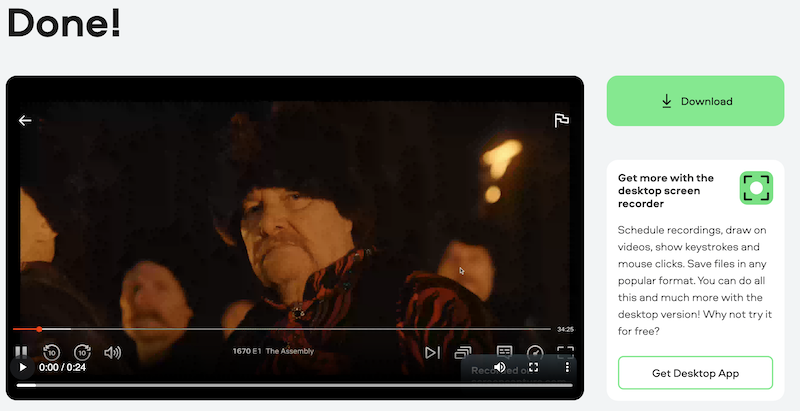Click the playback speed gauge icon
The width and height of the screenshot is (800, 411).
(535, 352)
